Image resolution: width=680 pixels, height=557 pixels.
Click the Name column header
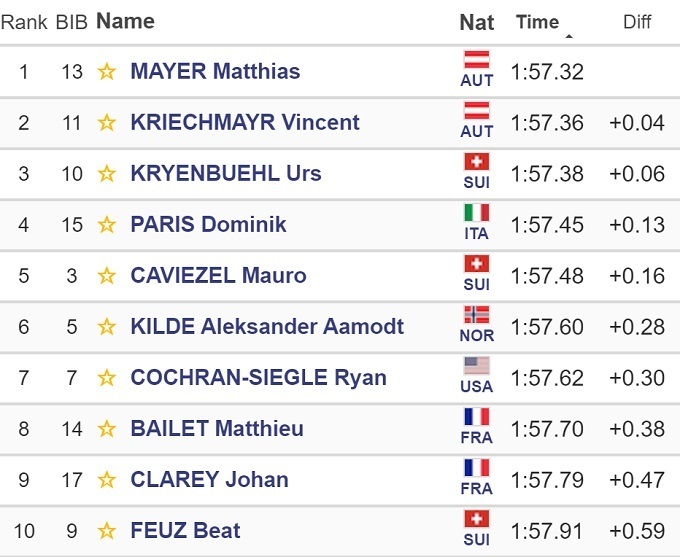tap(125, 21)
